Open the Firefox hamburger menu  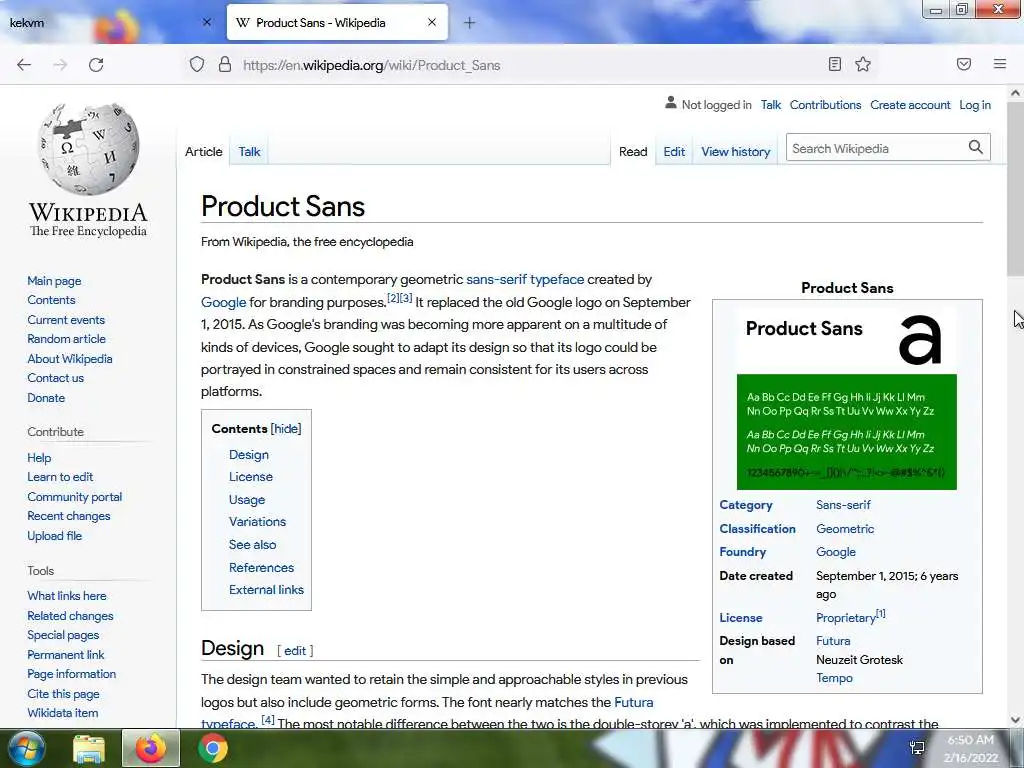[1000, 64]
